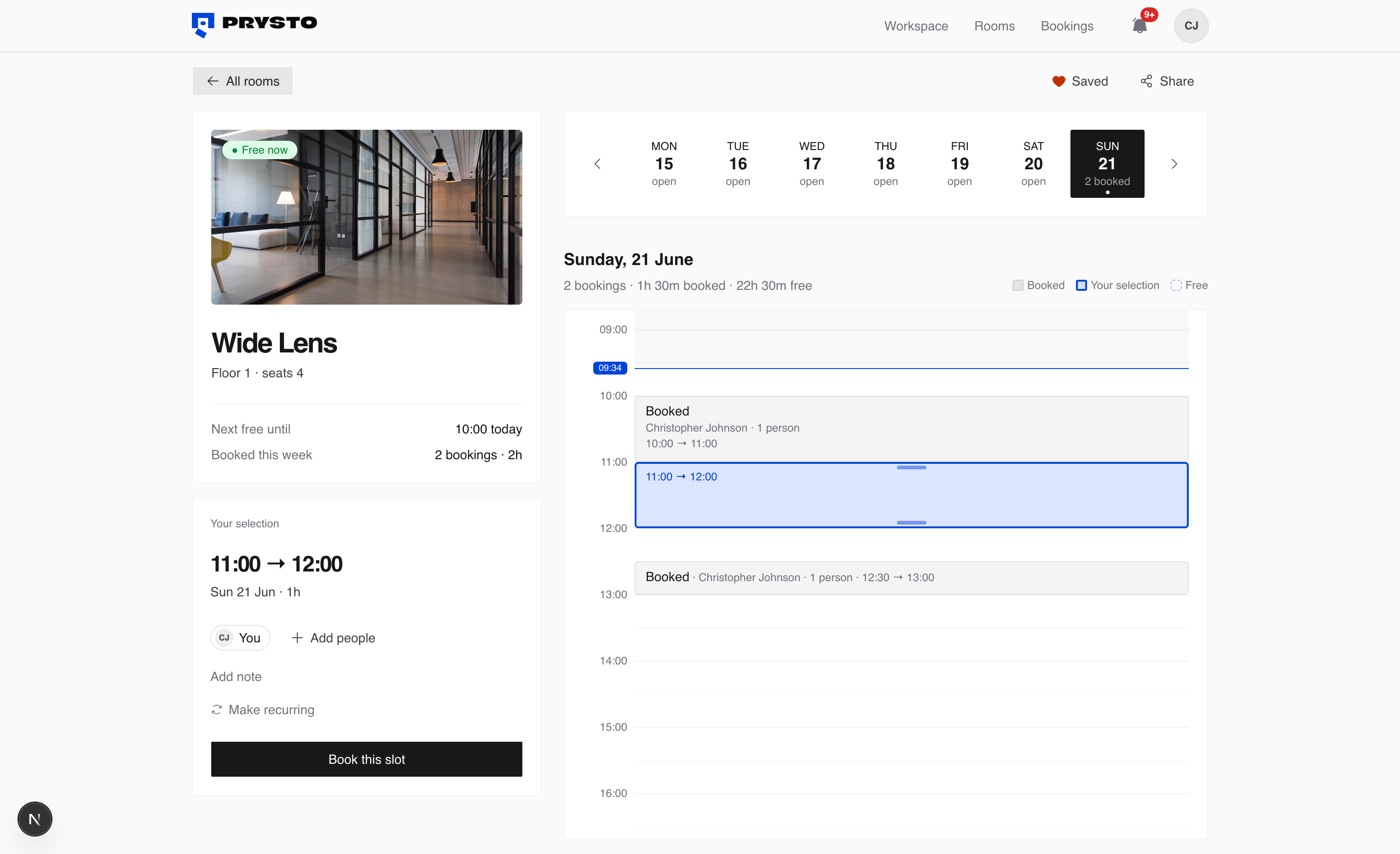Screen dimensions: 1400x854
Task: Click the Free now status badge
Action: point(260,150)
